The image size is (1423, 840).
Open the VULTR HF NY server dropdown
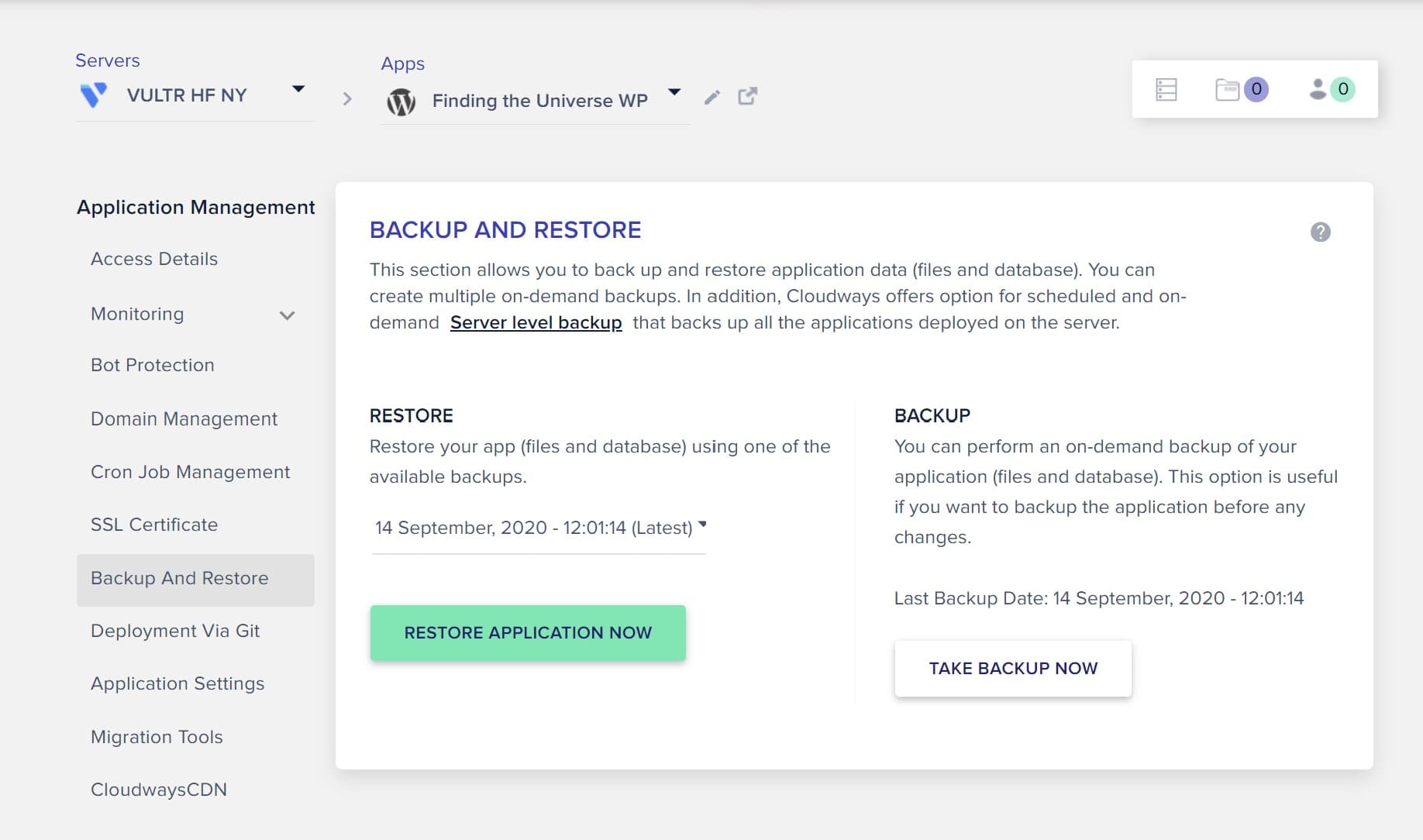click(x=298, y=90)
